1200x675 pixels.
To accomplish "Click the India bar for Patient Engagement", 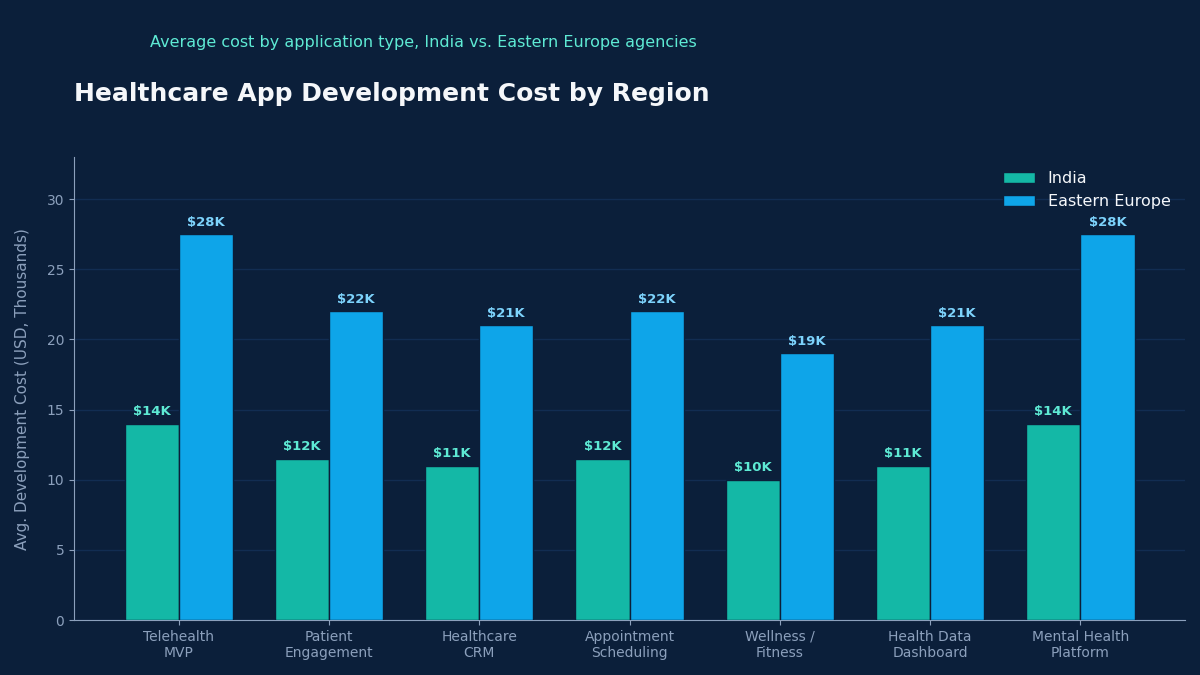I will pyautogui.click(x=302, y=540).
